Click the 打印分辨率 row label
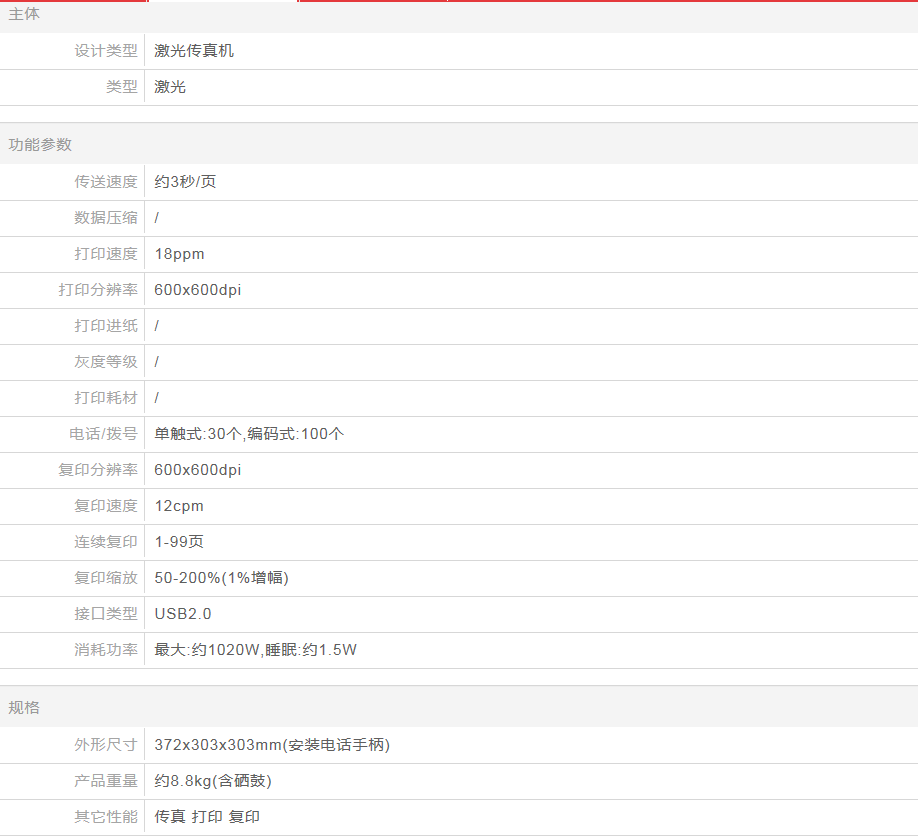 click(98, 290)
